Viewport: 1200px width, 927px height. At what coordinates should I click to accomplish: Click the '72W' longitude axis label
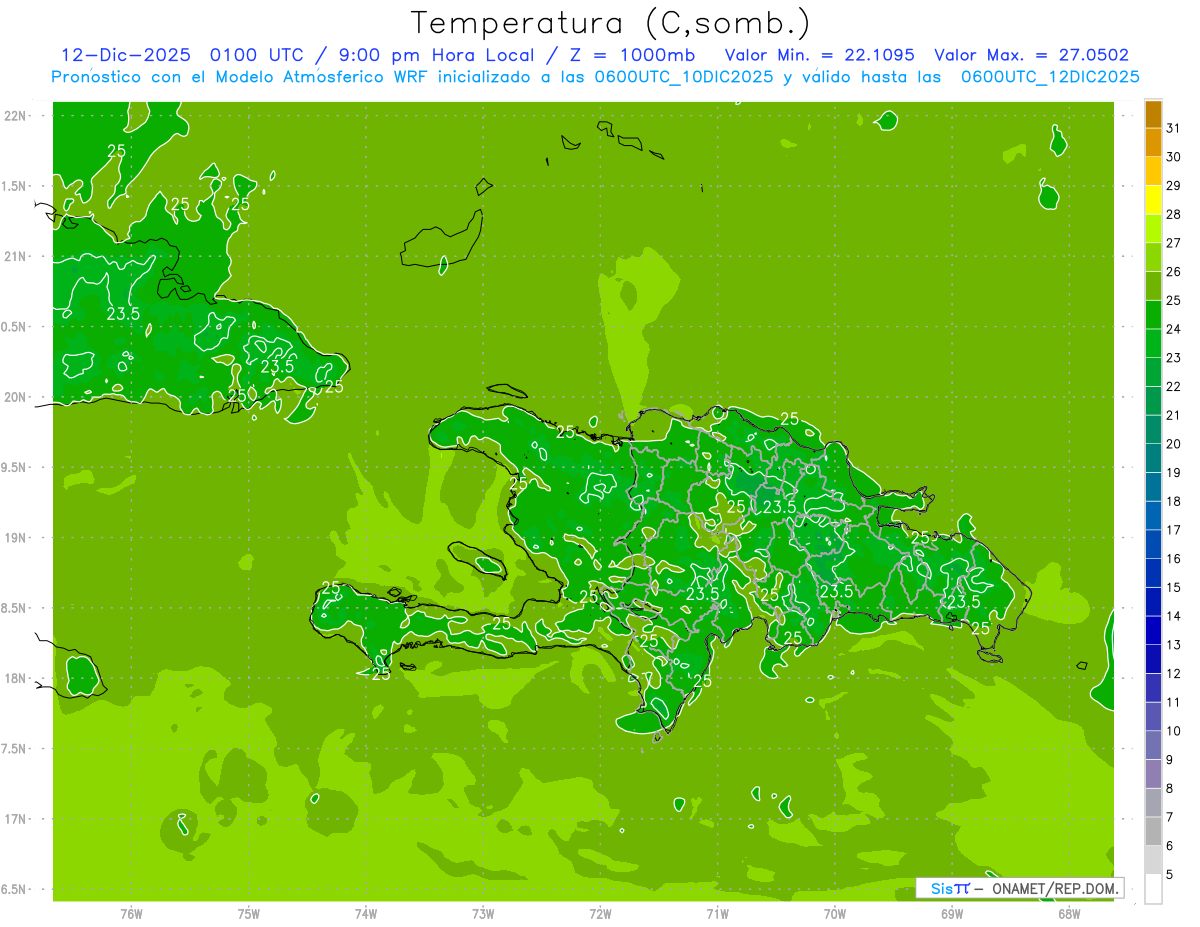(600, 914)
